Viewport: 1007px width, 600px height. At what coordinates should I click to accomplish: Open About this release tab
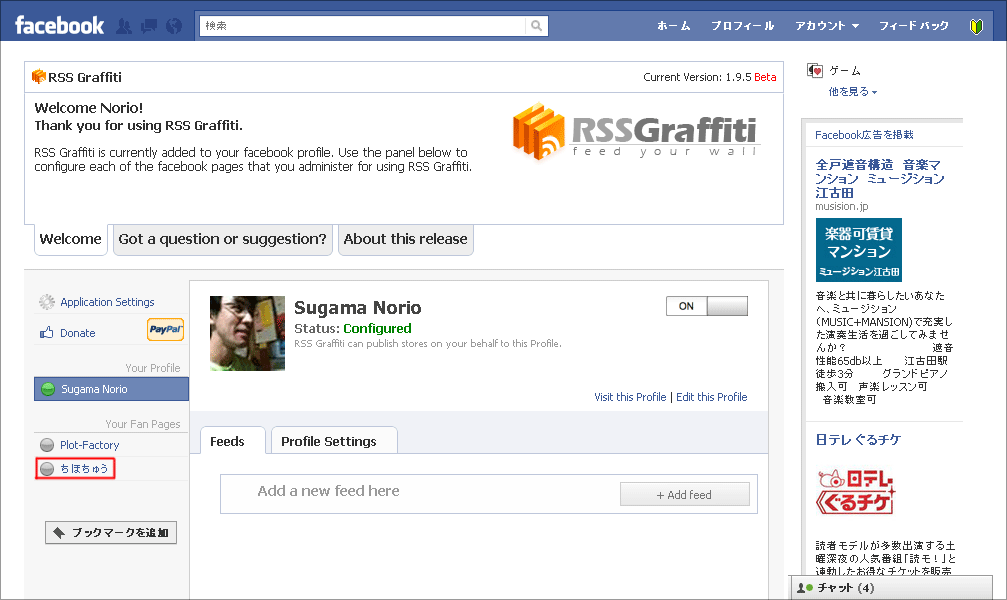[406, 239]
